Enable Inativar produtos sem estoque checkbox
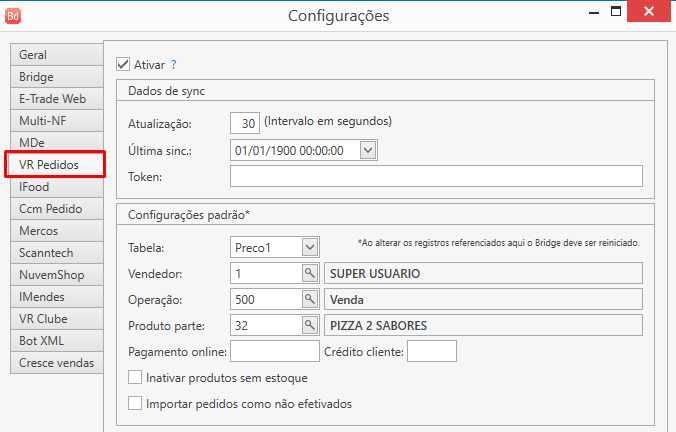 tap(135, 377)
